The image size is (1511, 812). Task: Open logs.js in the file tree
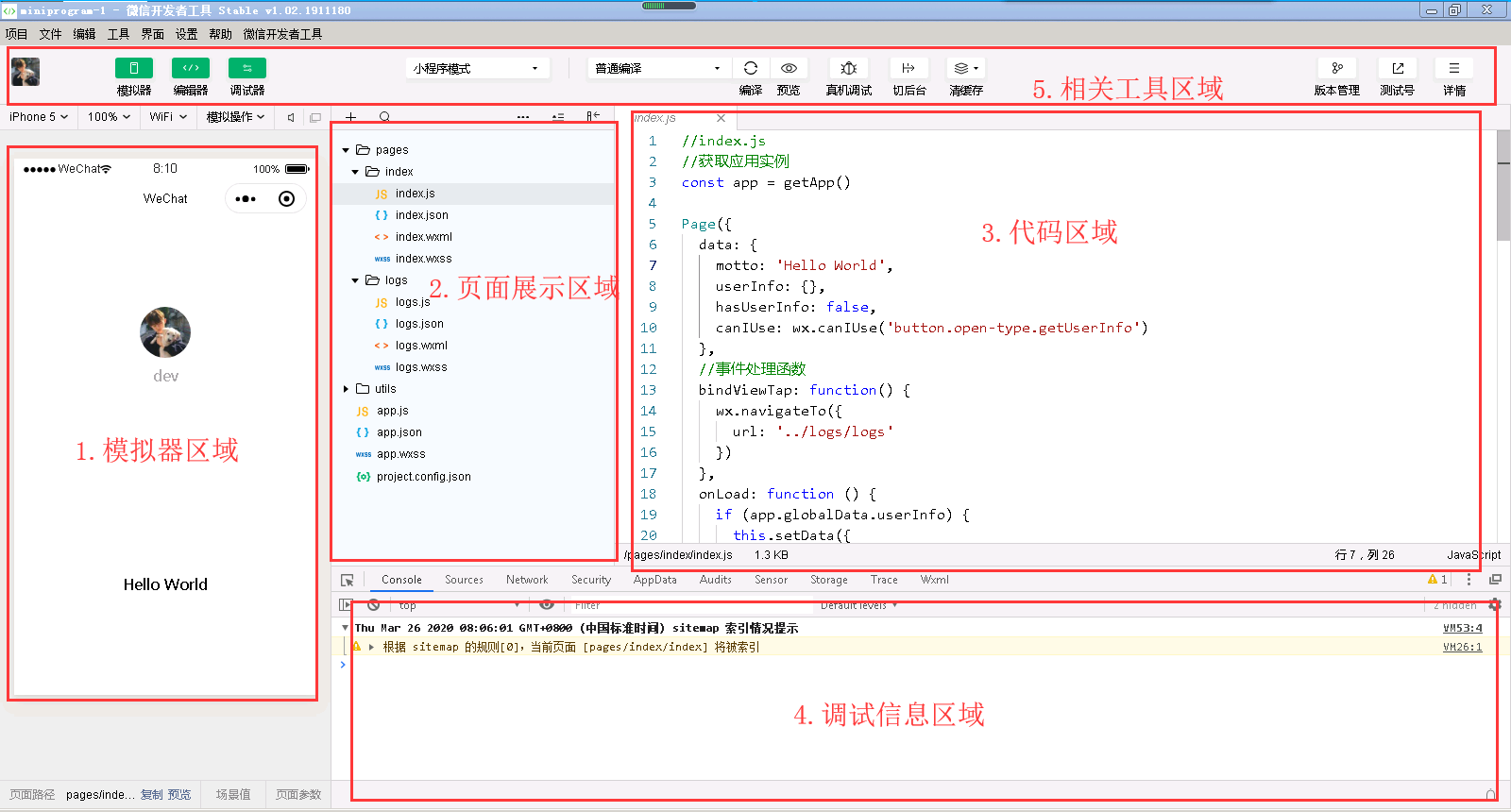pyautogui.click(x=414, y=302)
